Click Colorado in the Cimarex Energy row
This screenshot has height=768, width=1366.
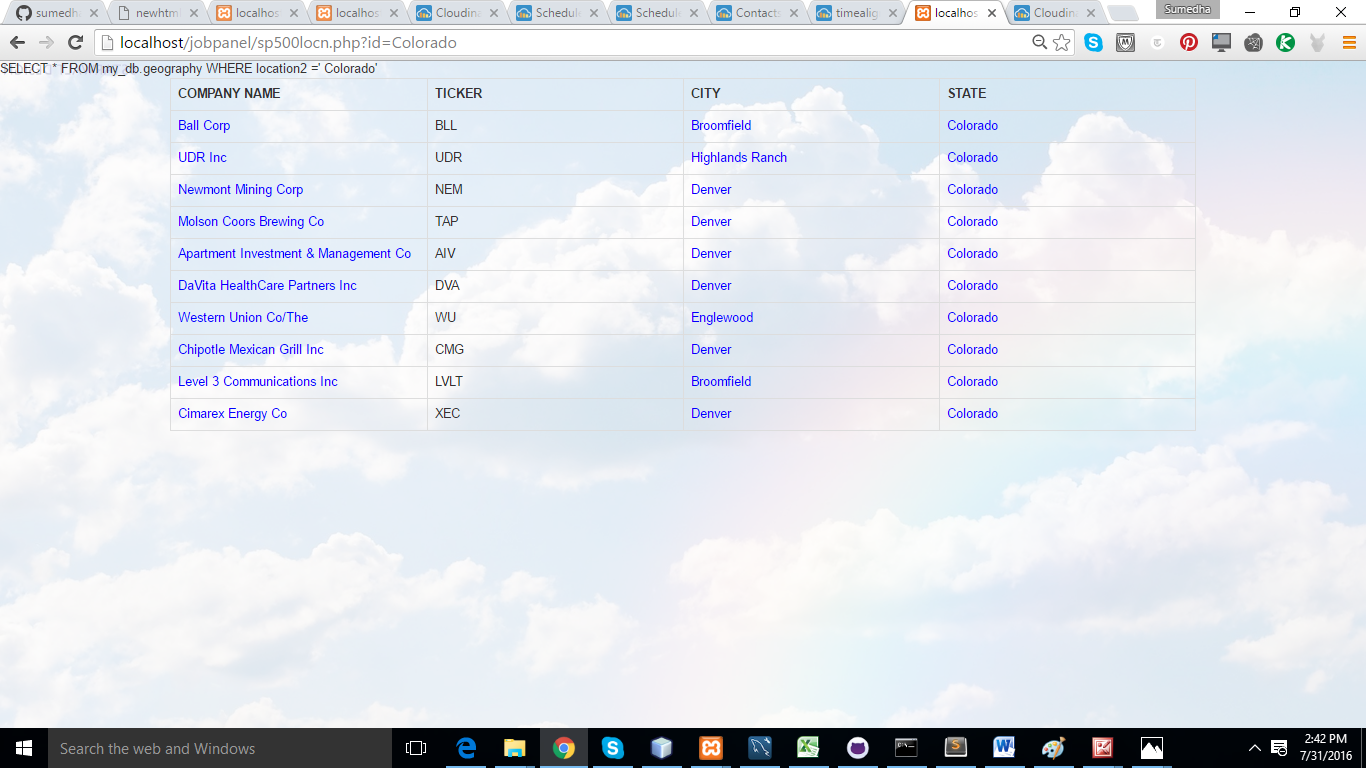972,413
